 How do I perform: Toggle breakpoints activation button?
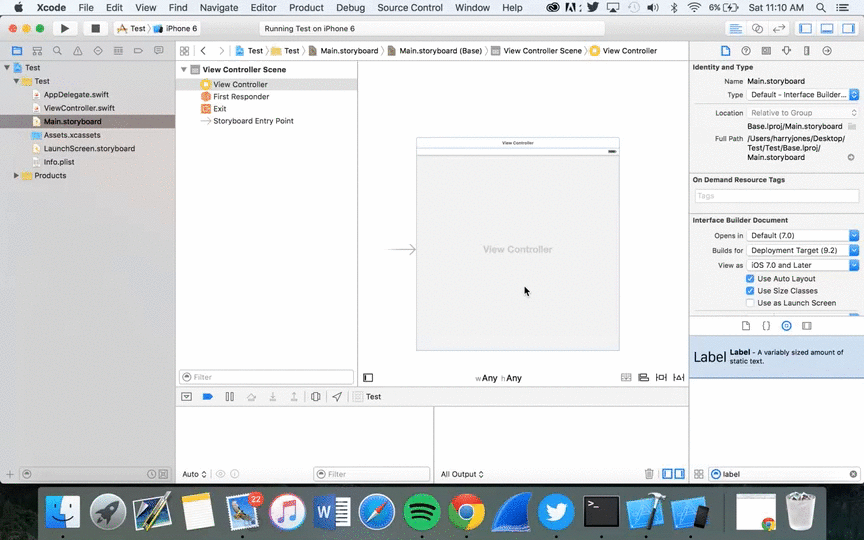point(208,397)
